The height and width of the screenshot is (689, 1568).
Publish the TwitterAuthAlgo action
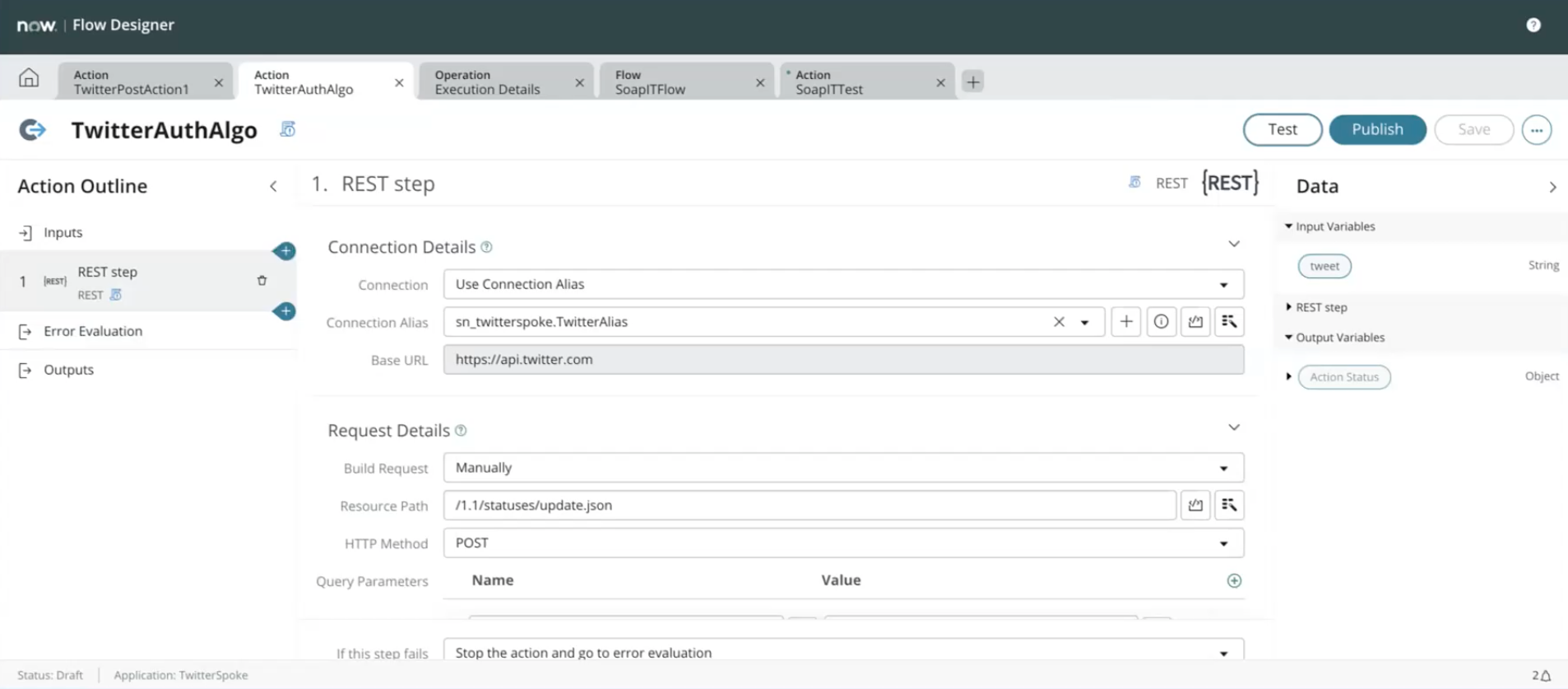(x=1377, y=129)
